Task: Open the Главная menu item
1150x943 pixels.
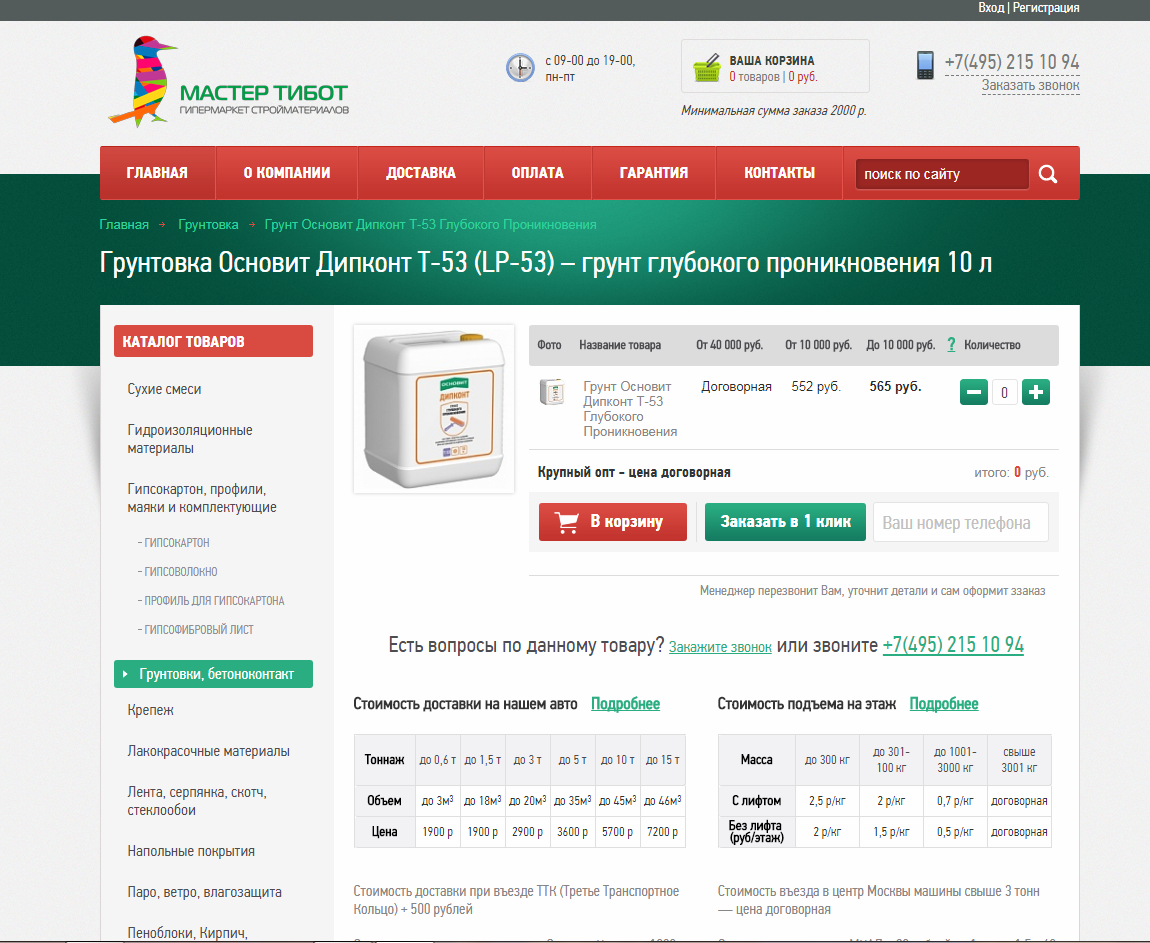Action: 157,173
